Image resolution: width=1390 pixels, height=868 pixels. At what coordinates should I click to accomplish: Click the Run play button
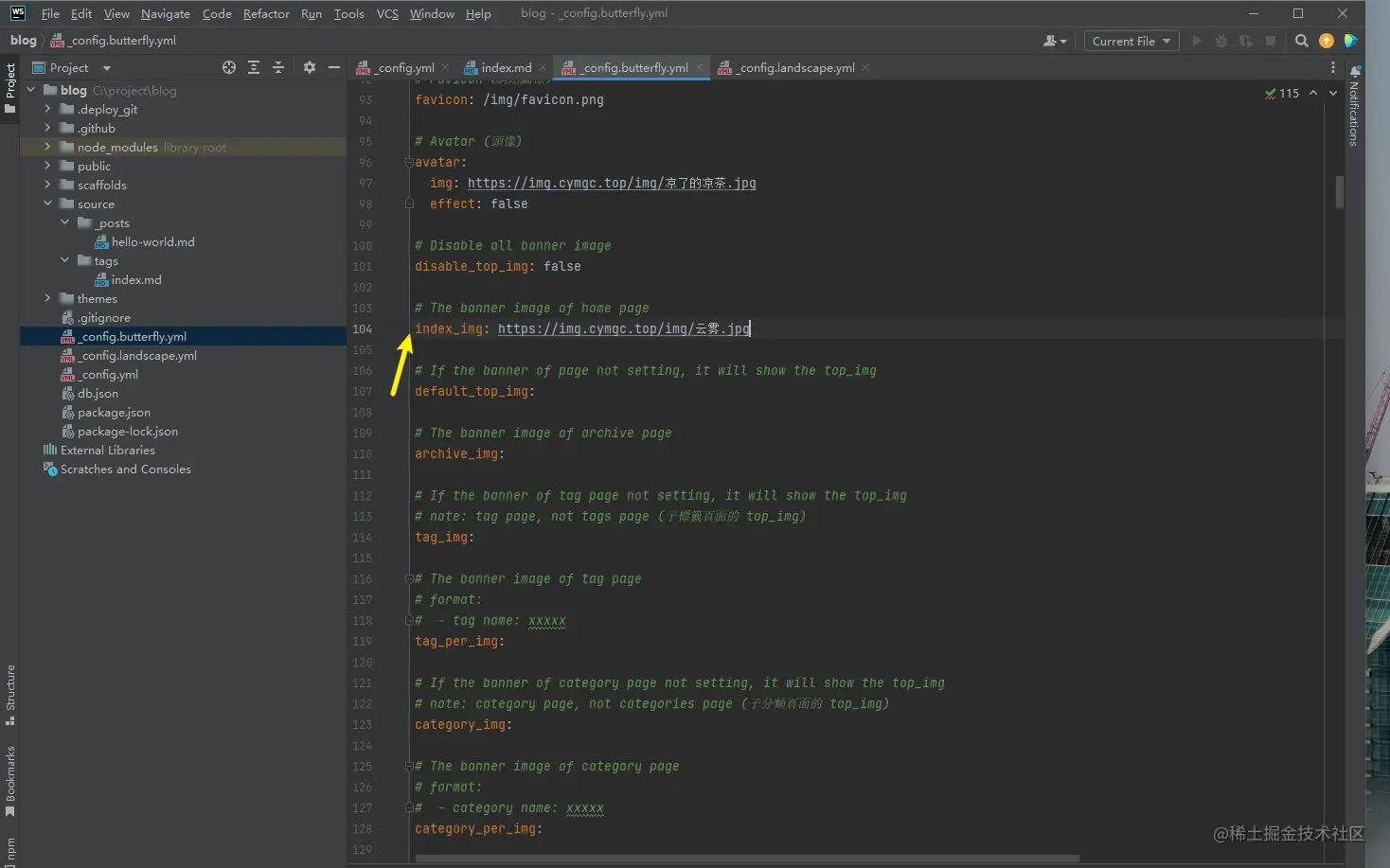point(1197,41)
